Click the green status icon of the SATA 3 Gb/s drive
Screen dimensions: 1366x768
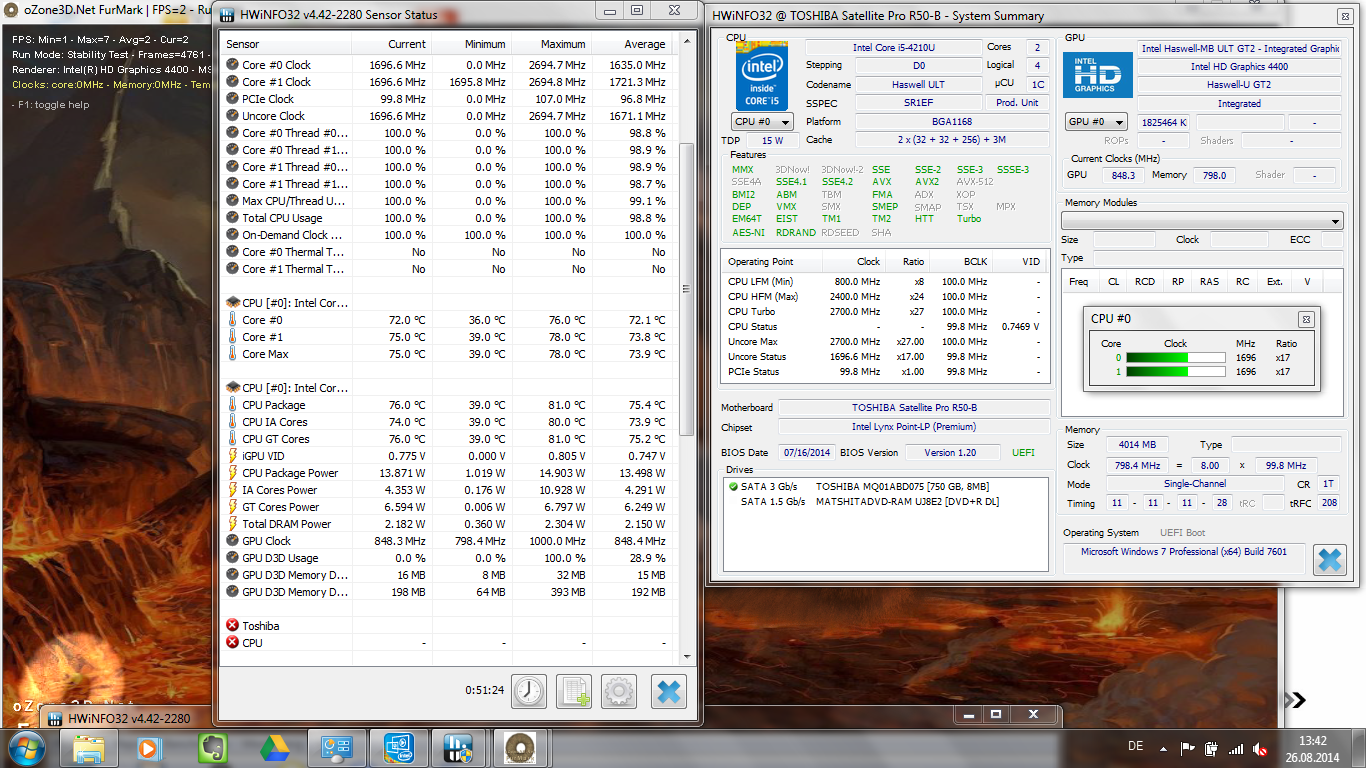[732, 487]
